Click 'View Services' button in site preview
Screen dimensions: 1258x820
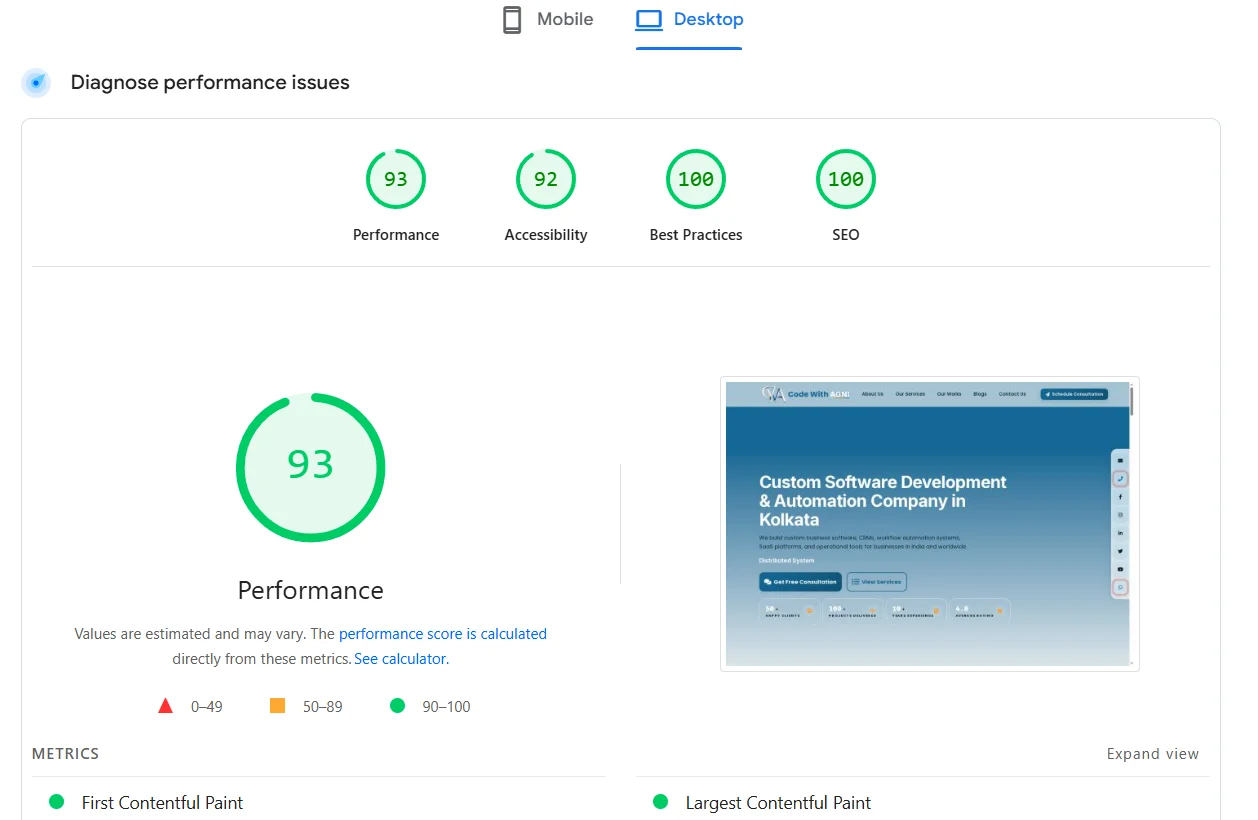click(877, 581)
